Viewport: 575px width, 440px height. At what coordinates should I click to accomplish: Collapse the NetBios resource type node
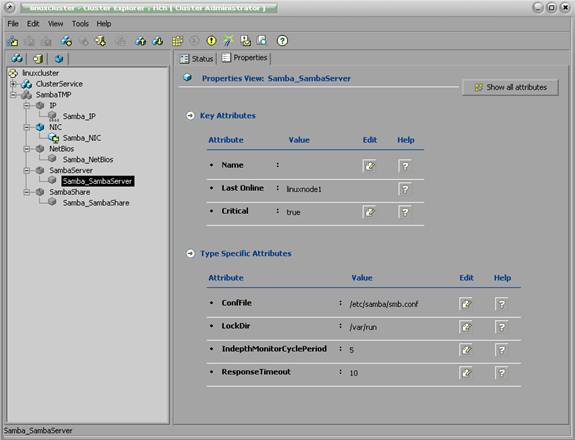click(x=27, y=149)
